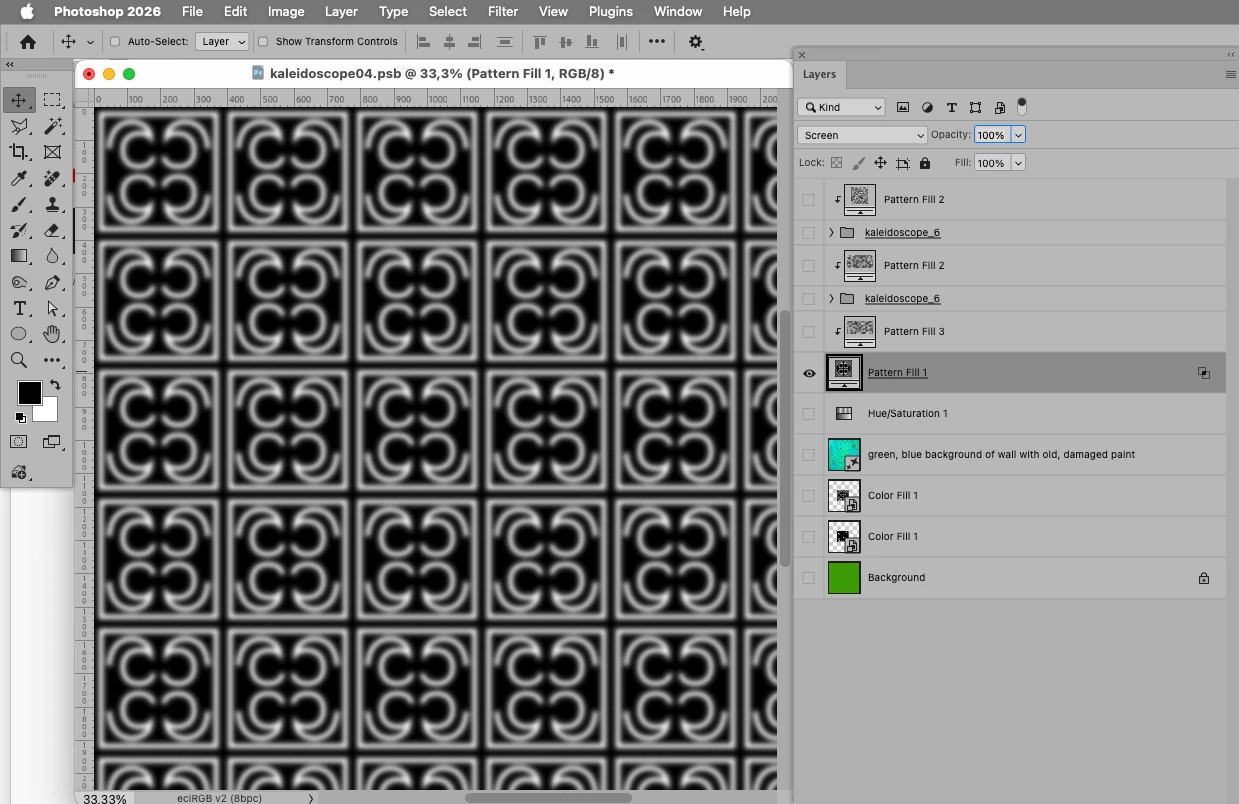Hide the Pattern Fill 1 layer
Viewport: 1239px width, 804px height.
click(x=809, y=373)
